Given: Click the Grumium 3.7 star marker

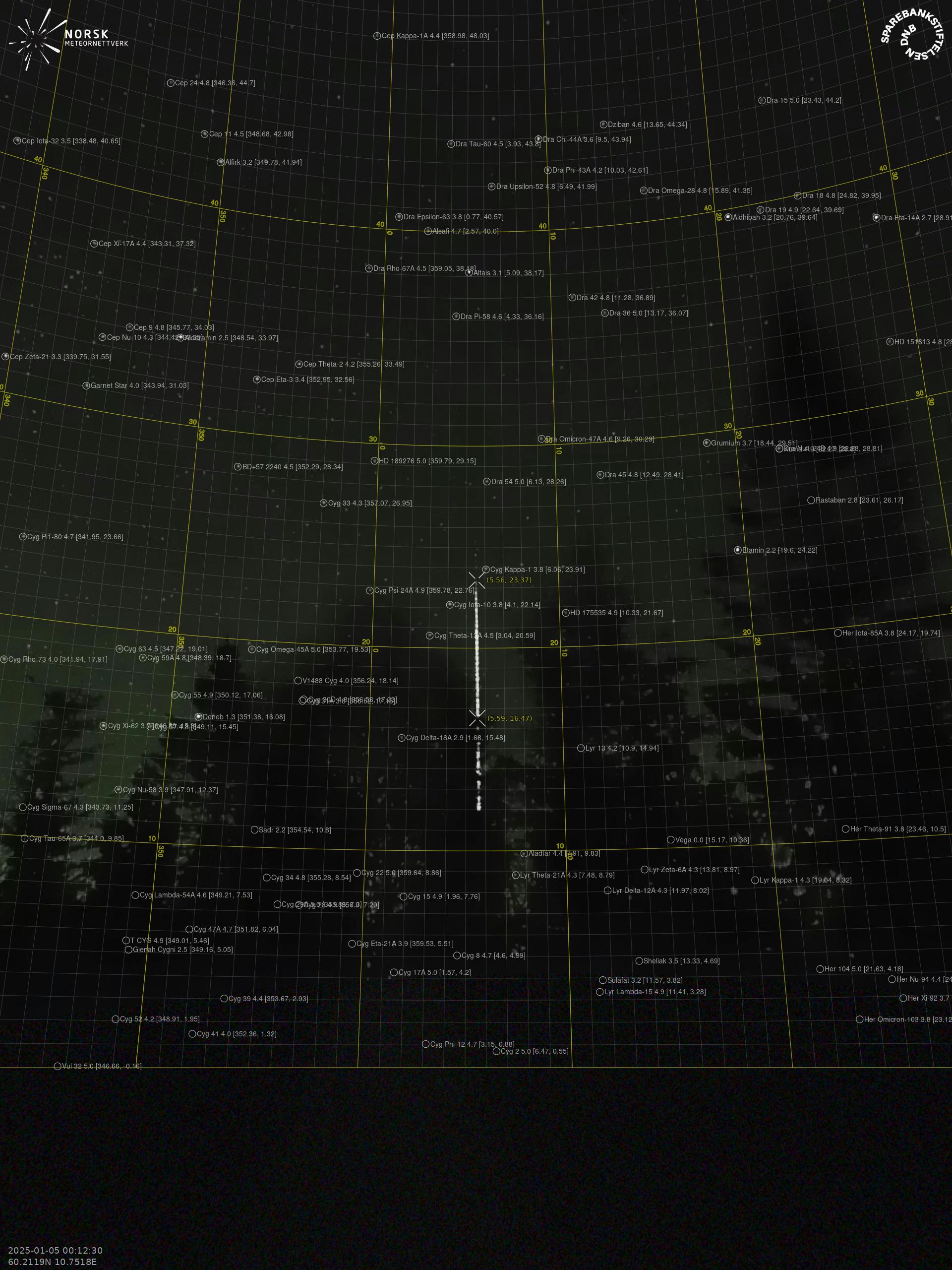Looking at the screenshot, I should (707, 443).
